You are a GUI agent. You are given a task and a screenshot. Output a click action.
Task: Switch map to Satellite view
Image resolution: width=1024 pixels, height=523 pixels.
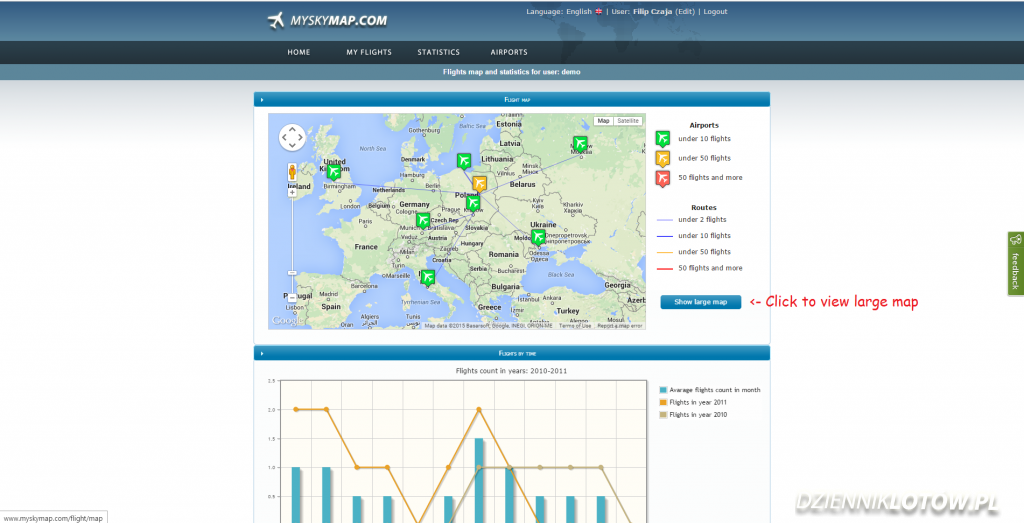click(628, 121)
